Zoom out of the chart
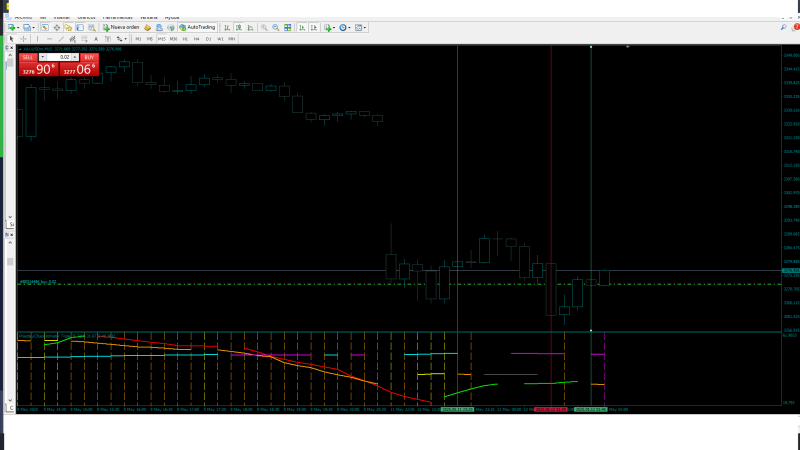Viewport: 800px width, 450px height. [276, 28]
